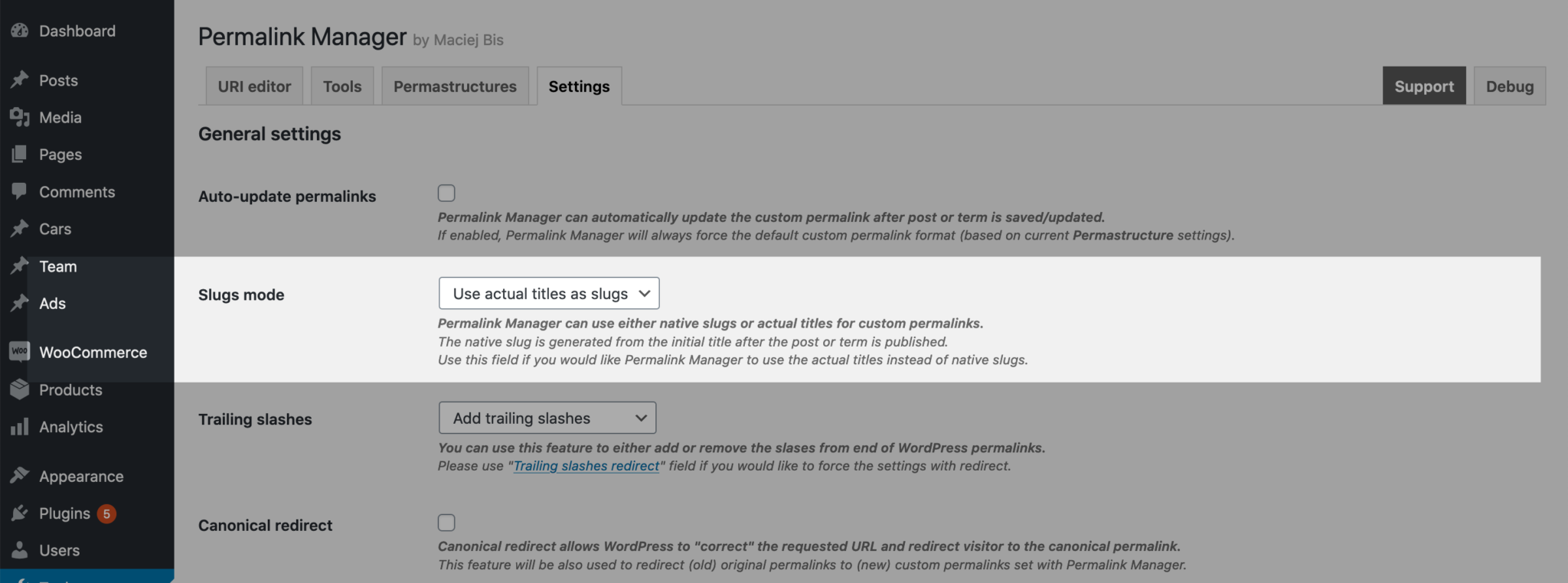
Task: Enable Auto-update permalinks checkbox
Action: 446,193
